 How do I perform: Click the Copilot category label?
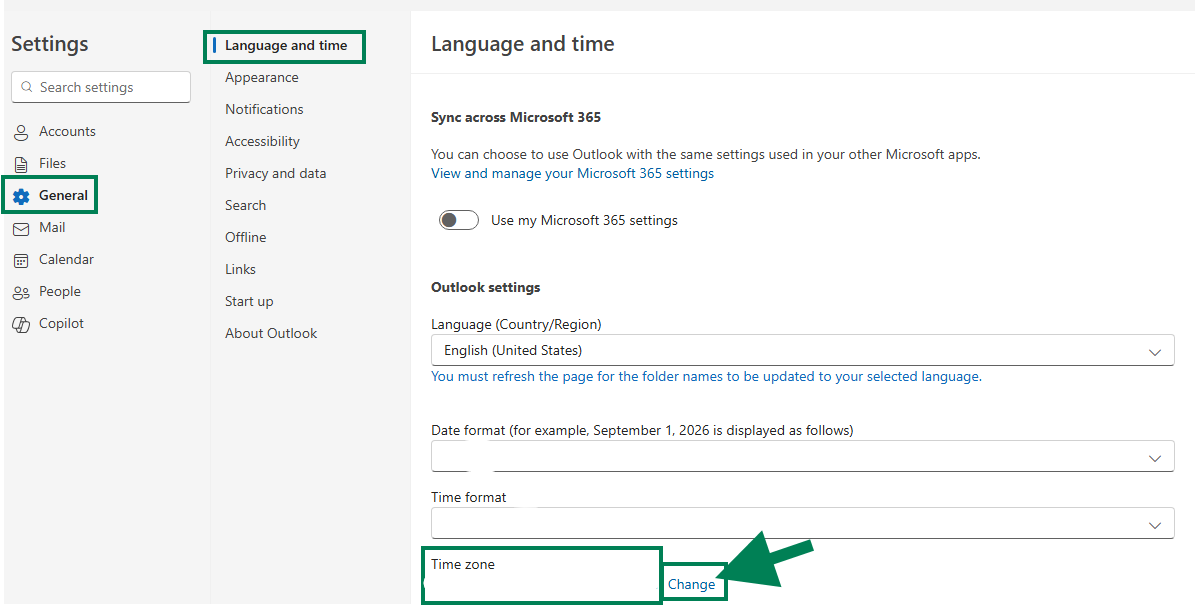61,324
